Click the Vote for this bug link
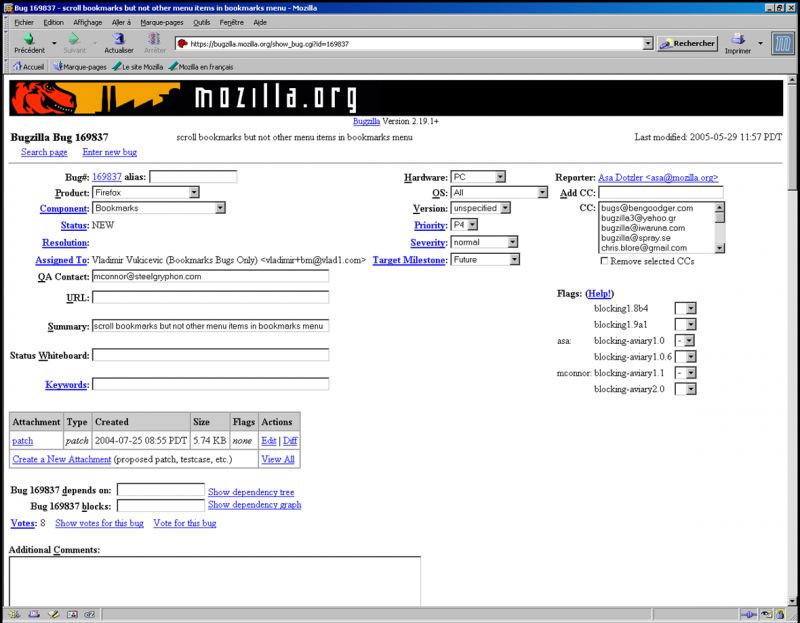This screenshot has height=623, width=800. 184,523
